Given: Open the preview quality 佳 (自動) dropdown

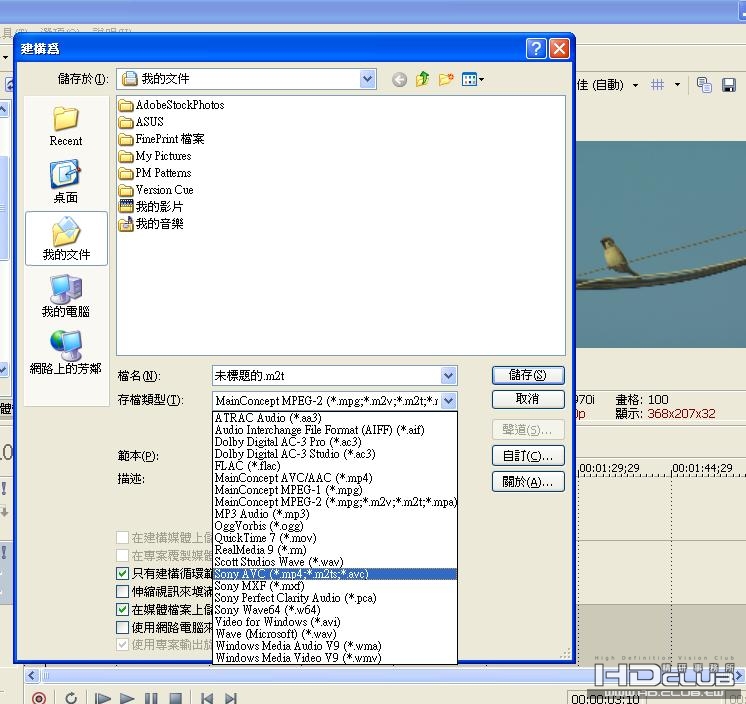Looking at the screenshot, I should [x=635, y=85].
